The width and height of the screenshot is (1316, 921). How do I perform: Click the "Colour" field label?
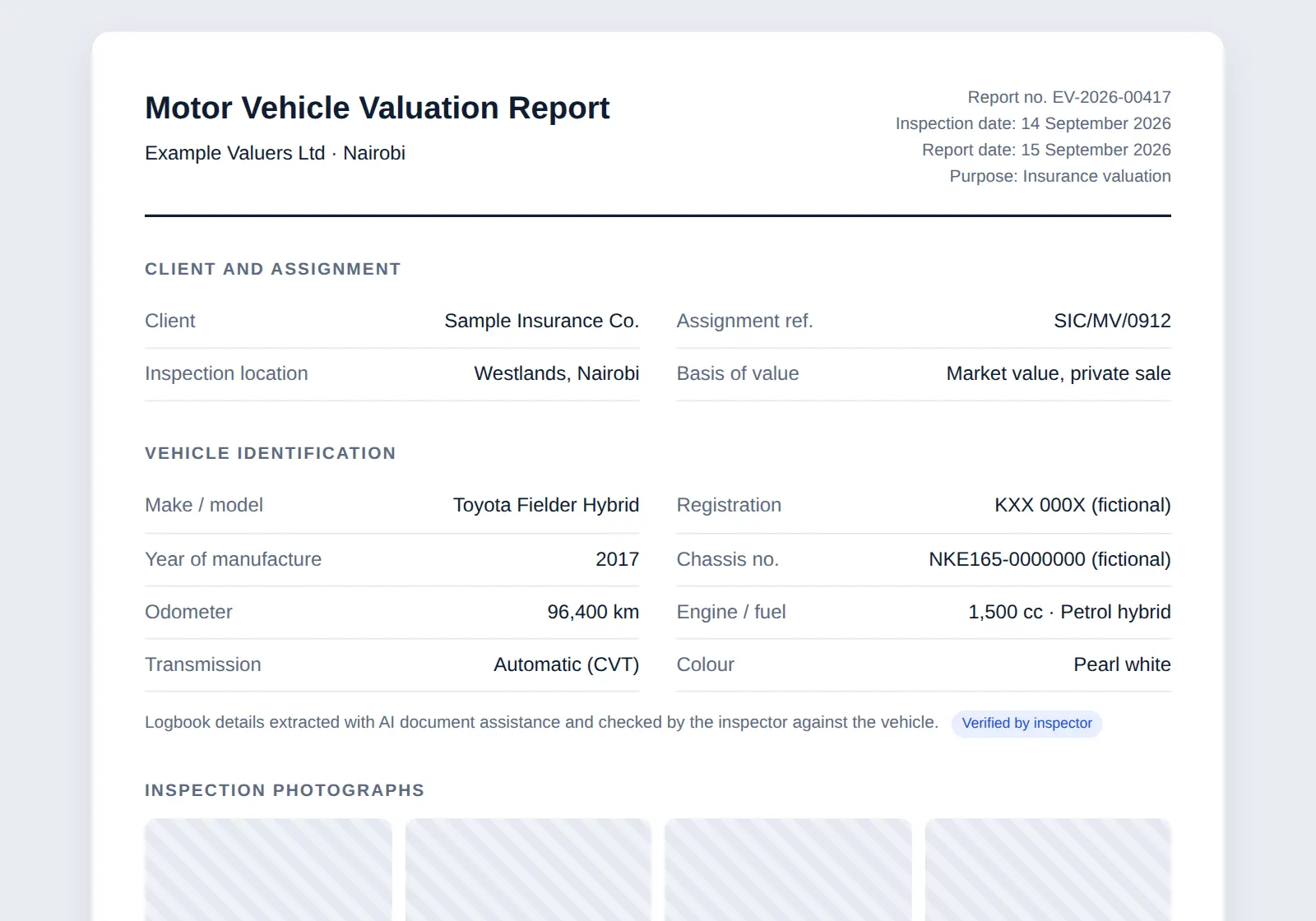705,664
